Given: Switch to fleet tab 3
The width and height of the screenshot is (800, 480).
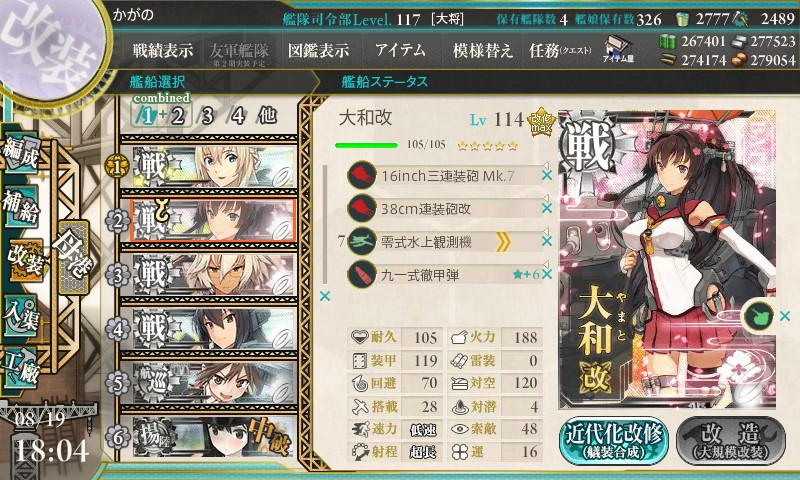Looking at the screenshot, I should click(207, 116).
